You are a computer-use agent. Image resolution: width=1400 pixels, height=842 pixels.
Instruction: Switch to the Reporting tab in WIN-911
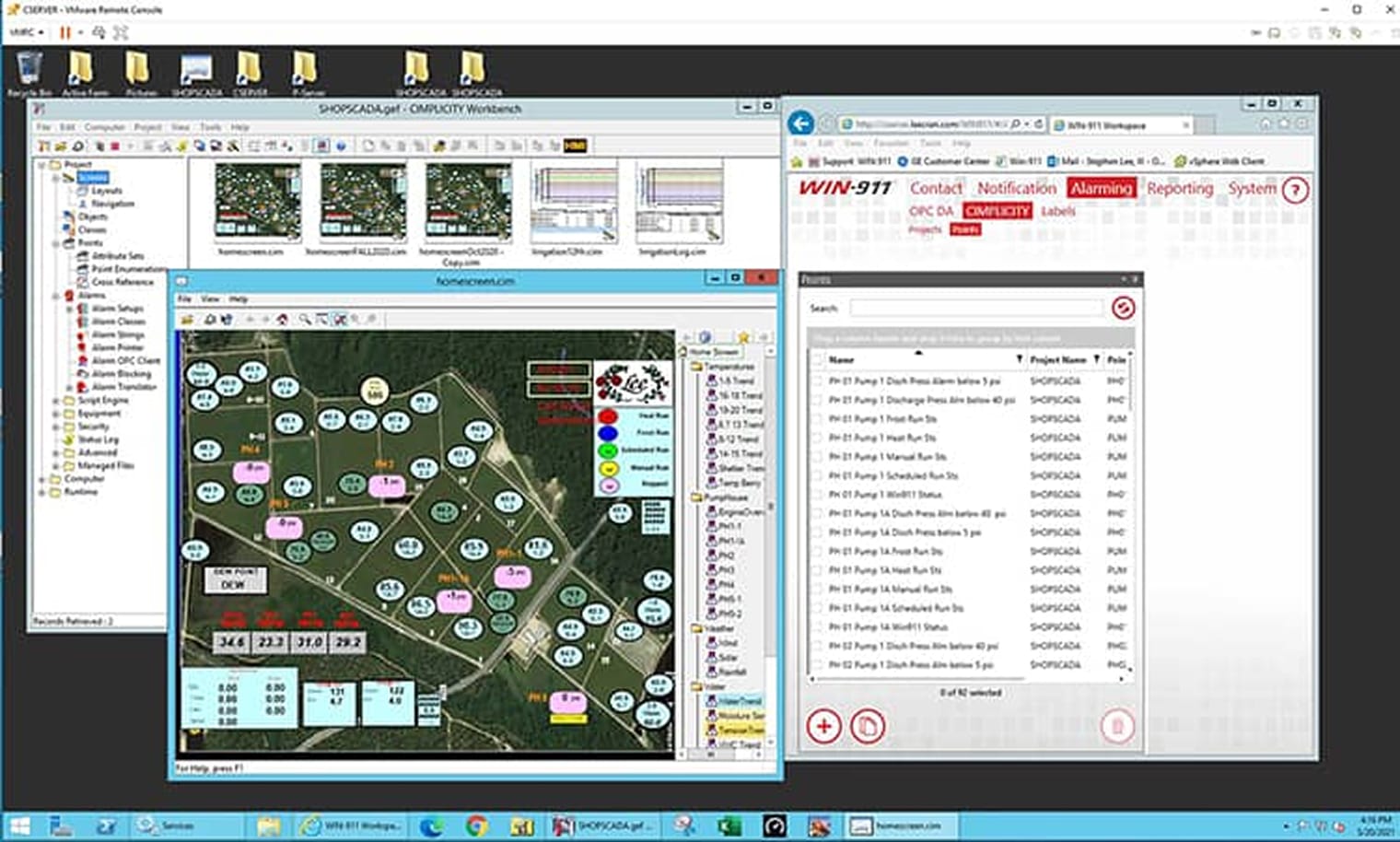(1179, 188)
